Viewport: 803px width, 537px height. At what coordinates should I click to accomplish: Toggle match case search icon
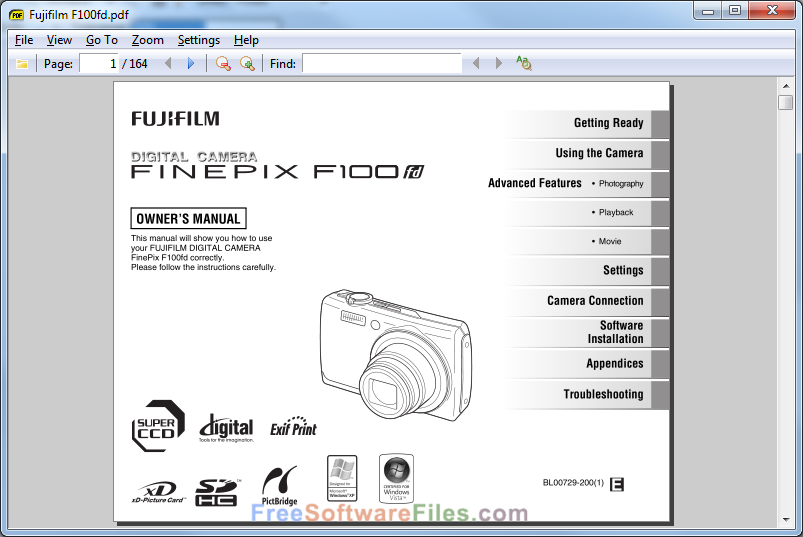[524, 63]
